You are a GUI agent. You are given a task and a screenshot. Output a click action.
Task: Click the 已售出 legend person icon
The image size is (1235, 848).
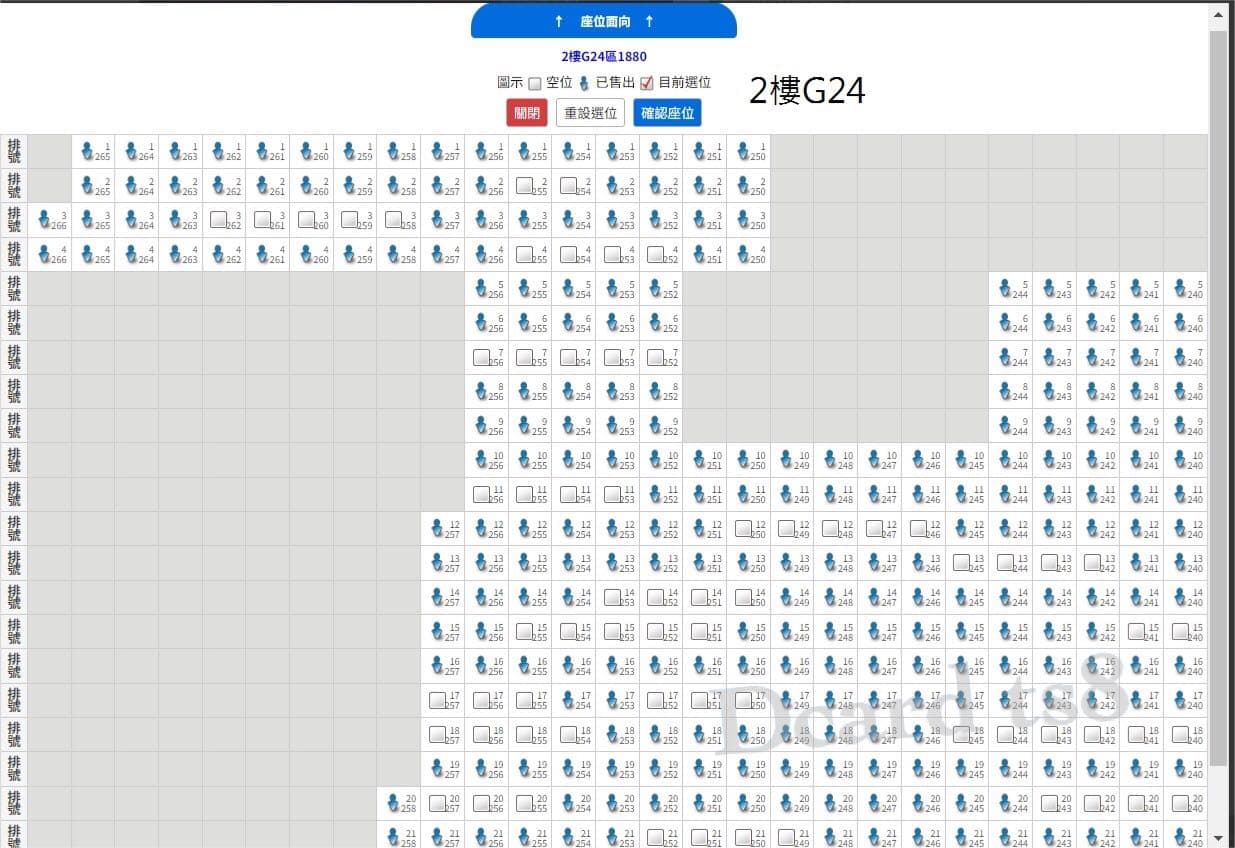point(585,83)
